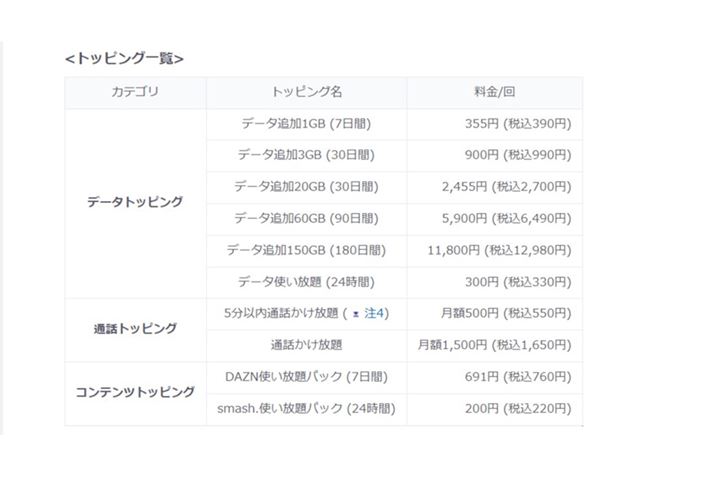Select the データトッピング category cell
715x477 pixels.
[135, 202]
